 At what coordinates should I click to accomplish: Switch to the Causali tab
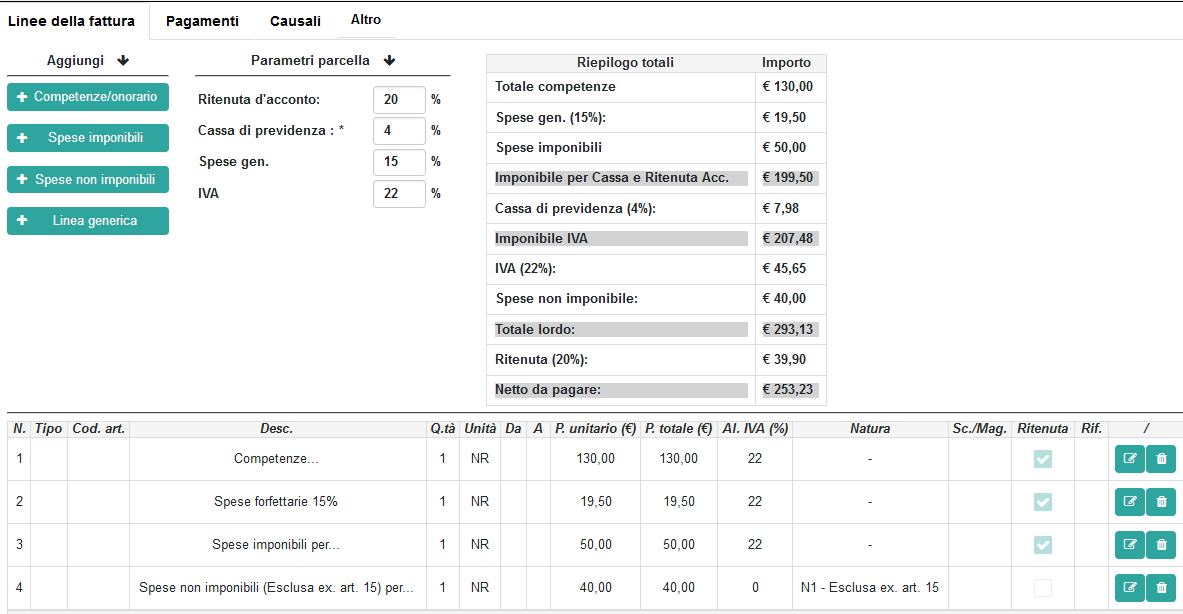(295, 21)
